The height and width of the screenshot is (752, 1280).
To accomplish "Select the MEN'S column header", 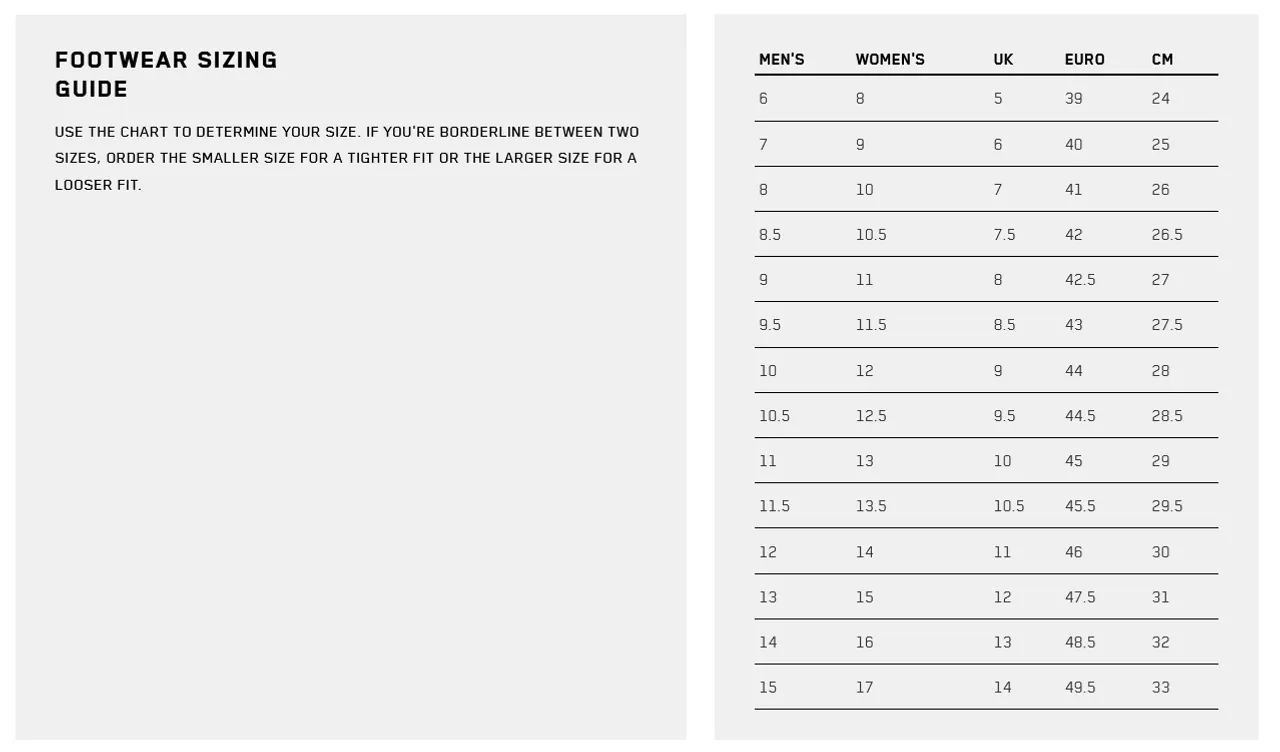I will point(782,60).
